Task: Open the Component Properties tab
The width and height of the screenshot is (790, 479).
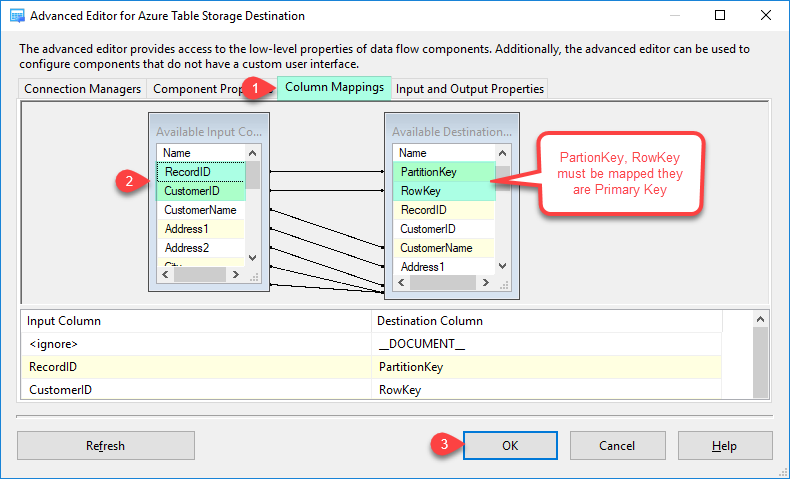Action: tap(212, 89)
